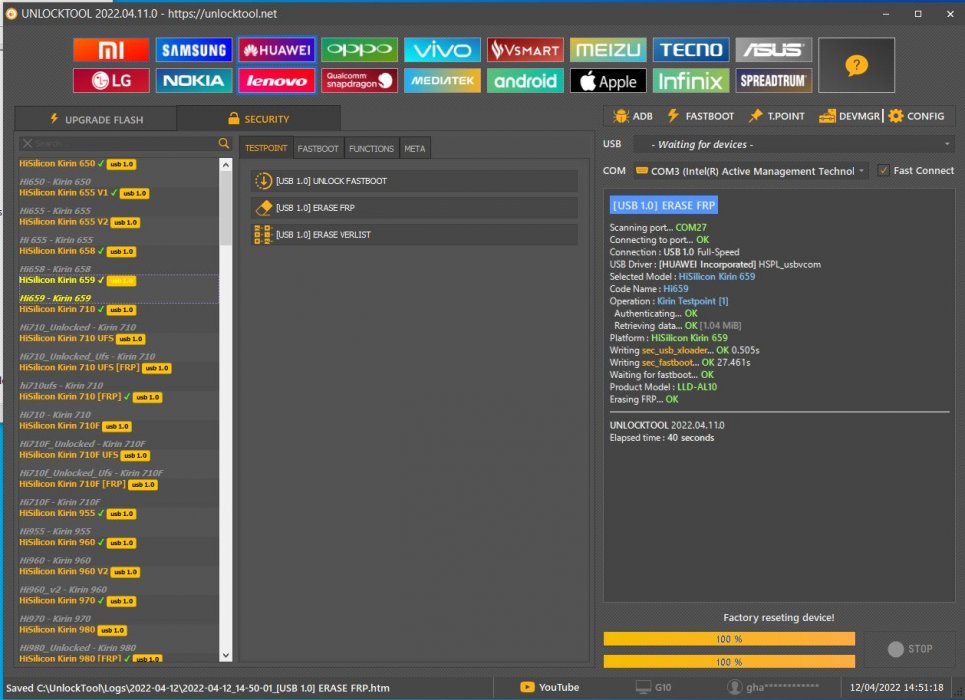Run [USB 1.0] ERASE FRP operation
This screenshot has height=700, width=965.
[414, 208]
